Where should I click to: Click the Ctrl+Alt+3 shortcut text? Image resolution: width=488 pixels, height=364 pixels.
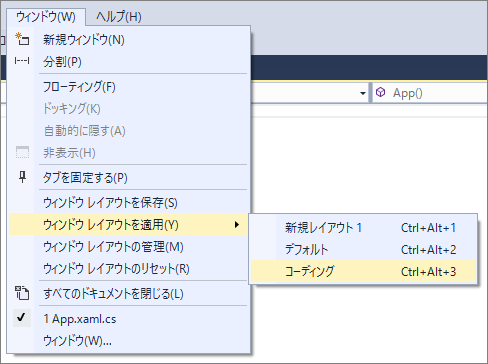[x=428, y=272]
